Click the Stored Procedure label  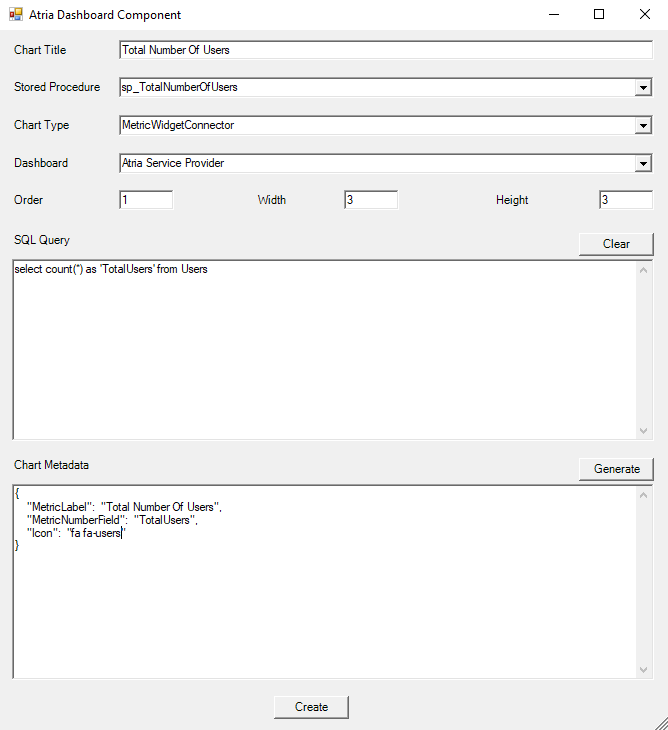(57, 87)
